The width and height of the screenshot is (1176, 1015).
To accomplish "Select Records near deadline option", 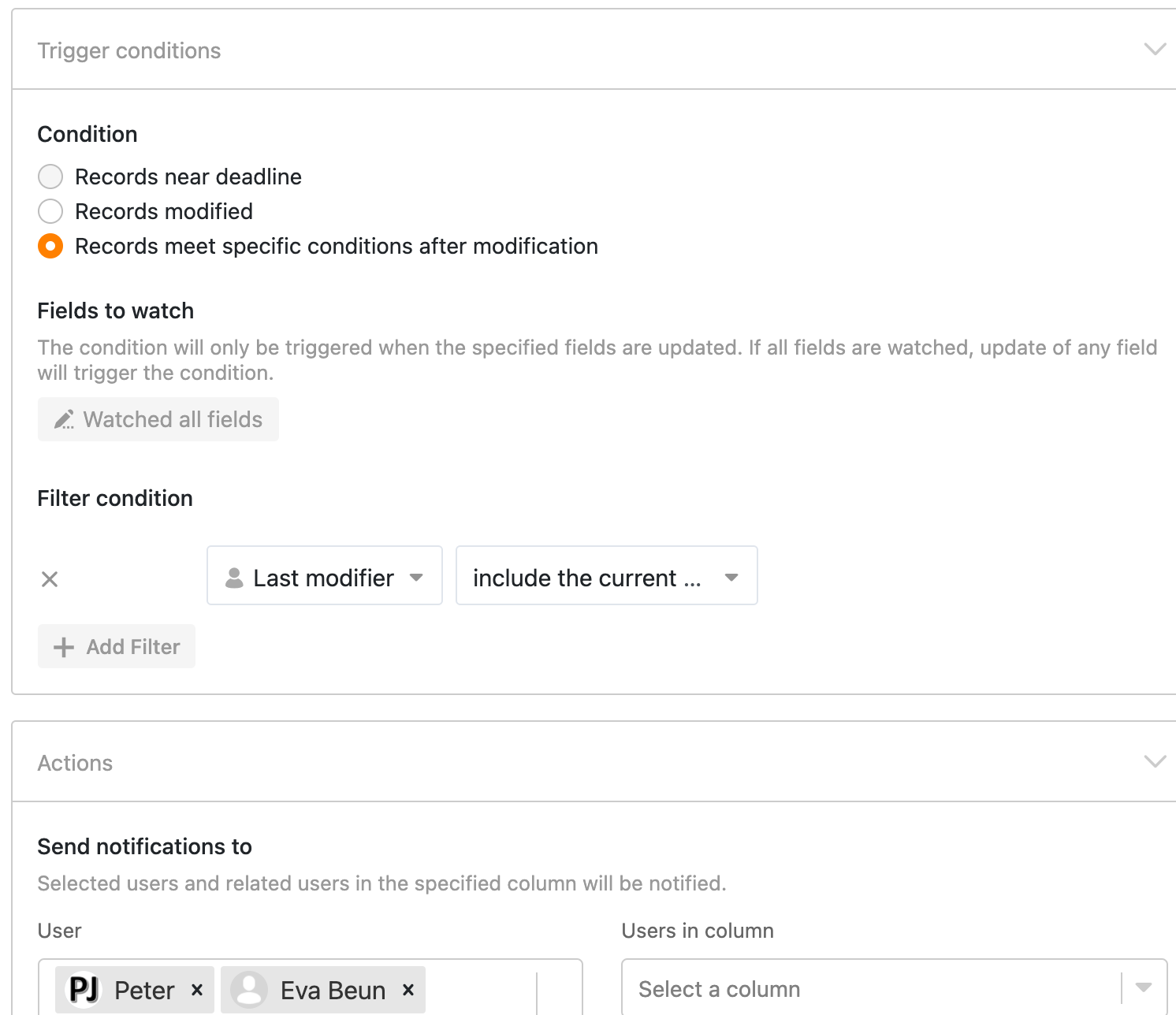I will click(x=50, y=177).
